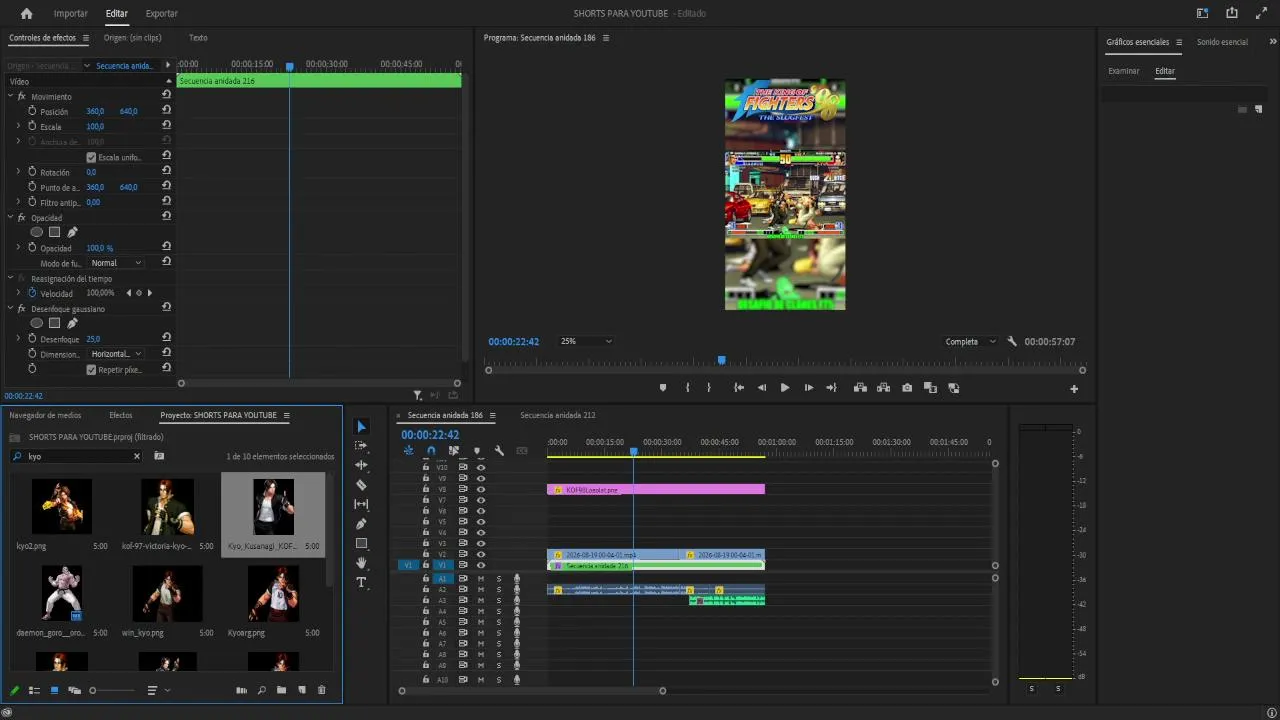The image size is (1280, 720).
Task: Hide video track V2
Action: click(x=481, y=554)
